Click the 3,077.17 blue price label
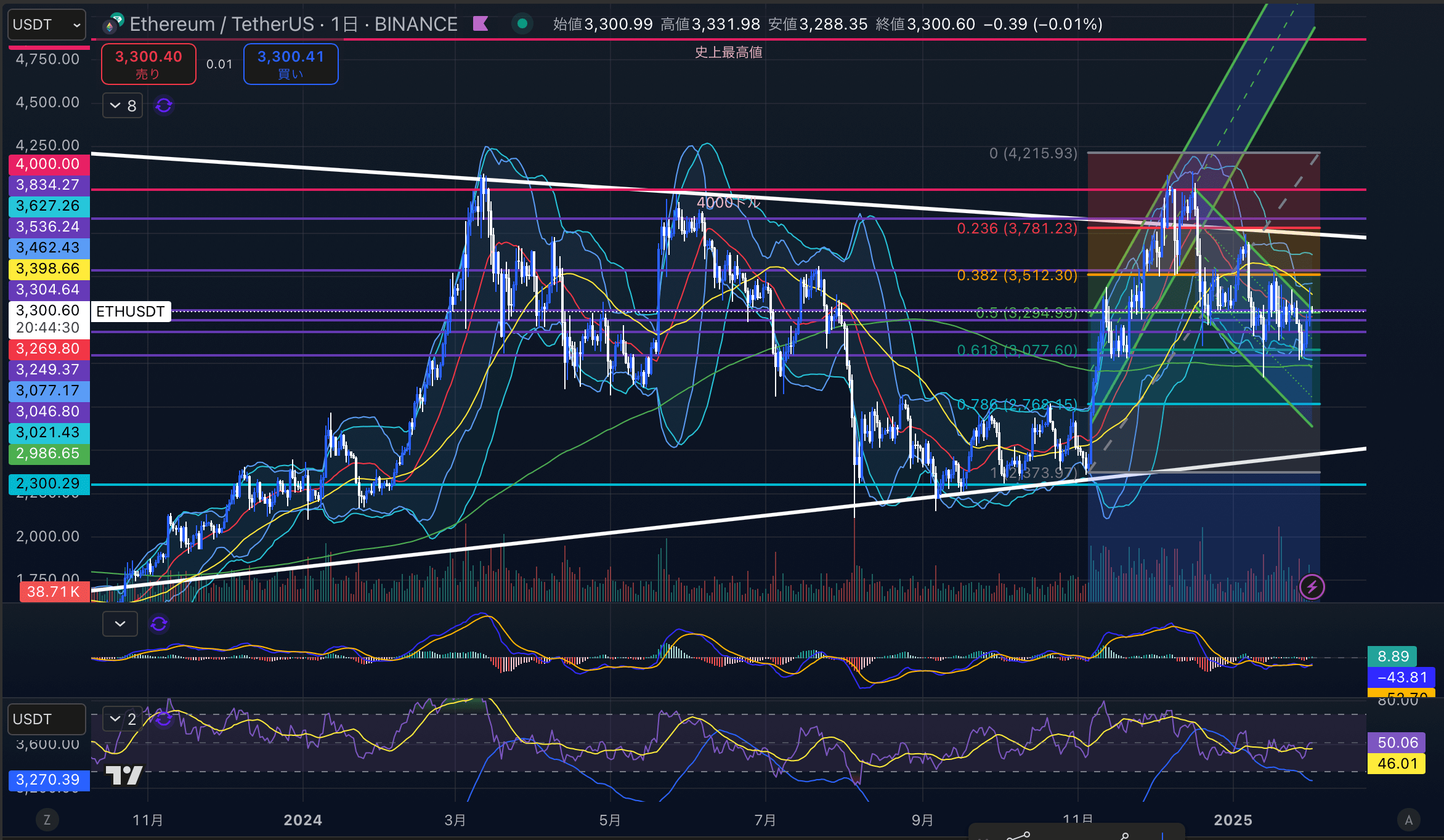The image size is (1444, 840). [x=49, y=391]
